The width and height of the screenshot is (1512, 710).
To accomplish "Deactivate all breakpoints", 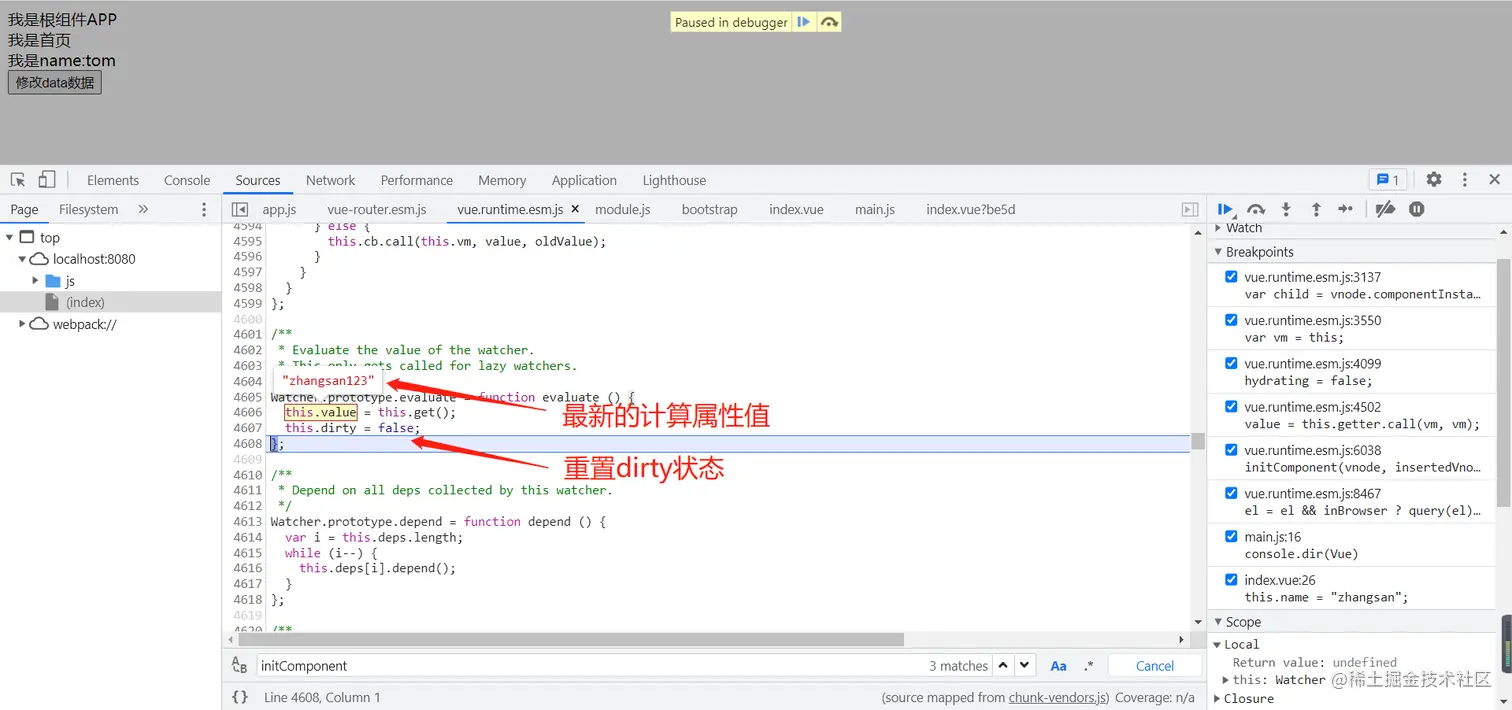I will (1385, 209).
